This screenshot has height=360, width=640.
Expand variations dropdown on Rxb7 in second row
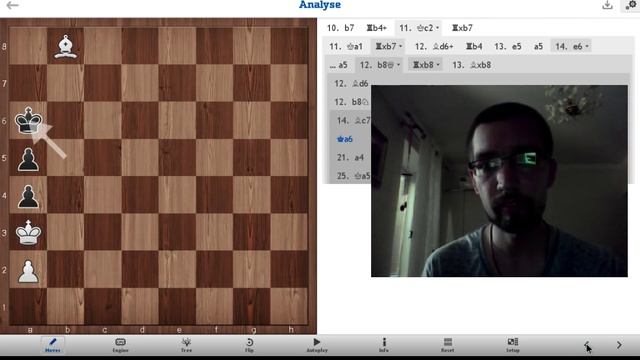click(x=400, y=47)
